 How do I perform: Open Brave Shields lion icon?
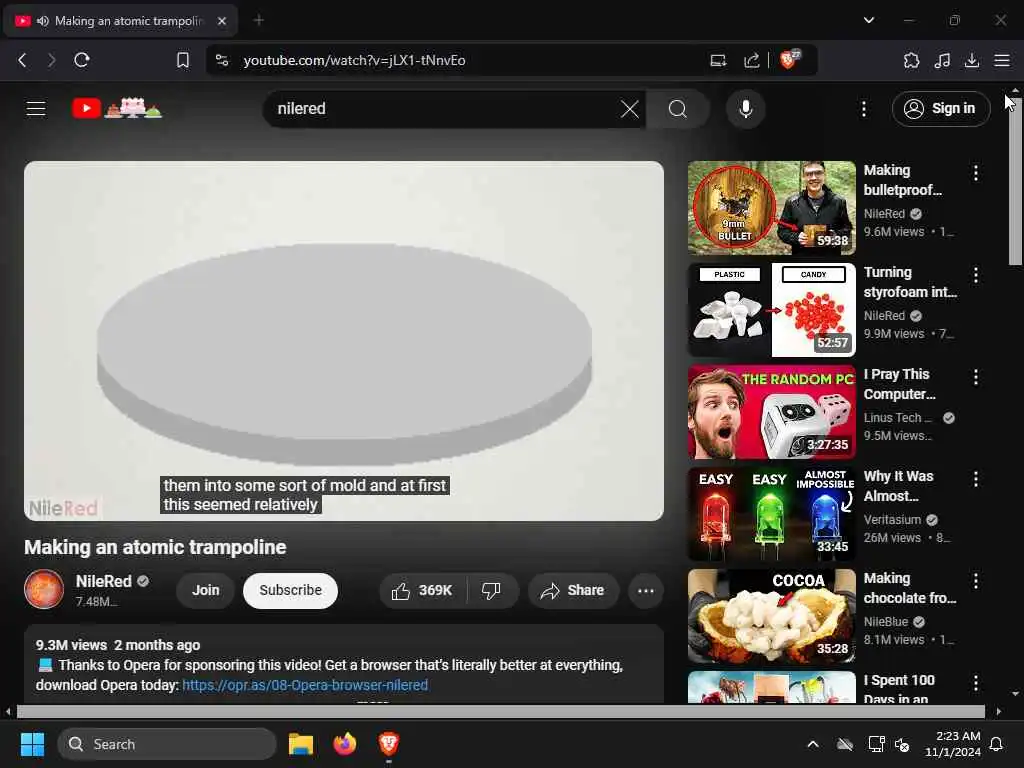[790, 59]
